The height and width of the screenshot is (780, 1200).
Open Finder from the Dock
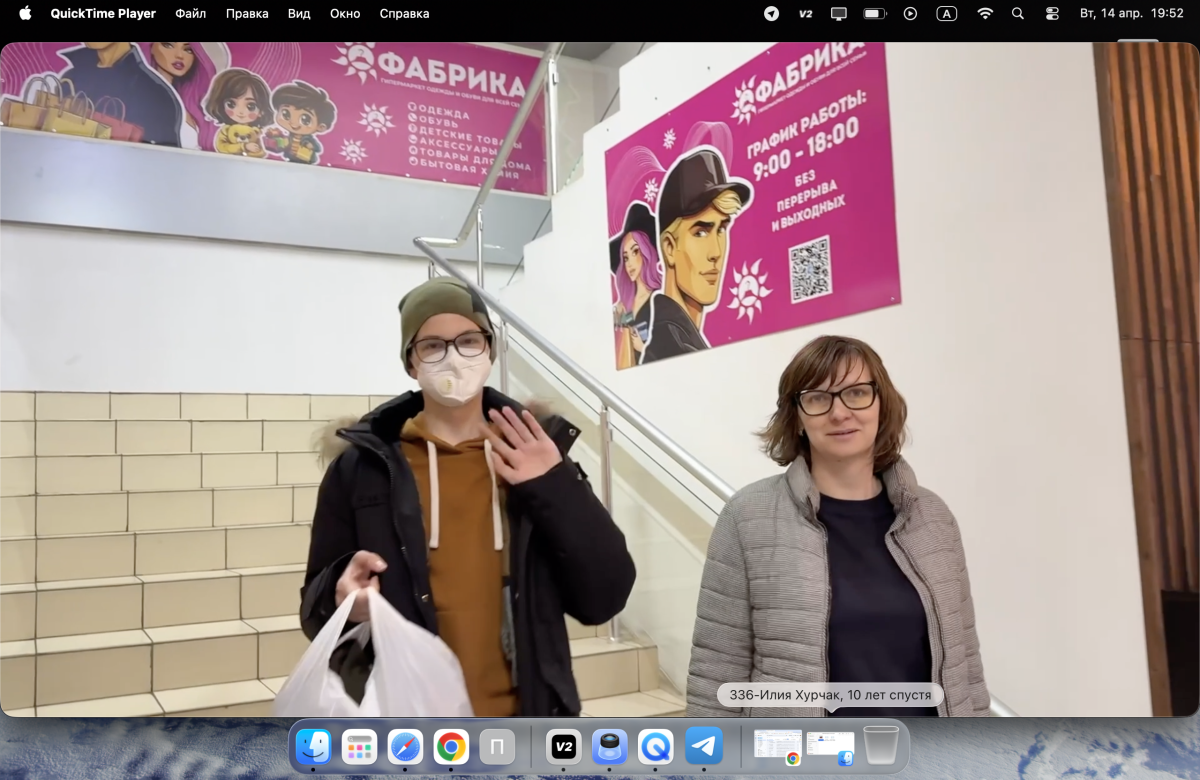coord(314,746)
